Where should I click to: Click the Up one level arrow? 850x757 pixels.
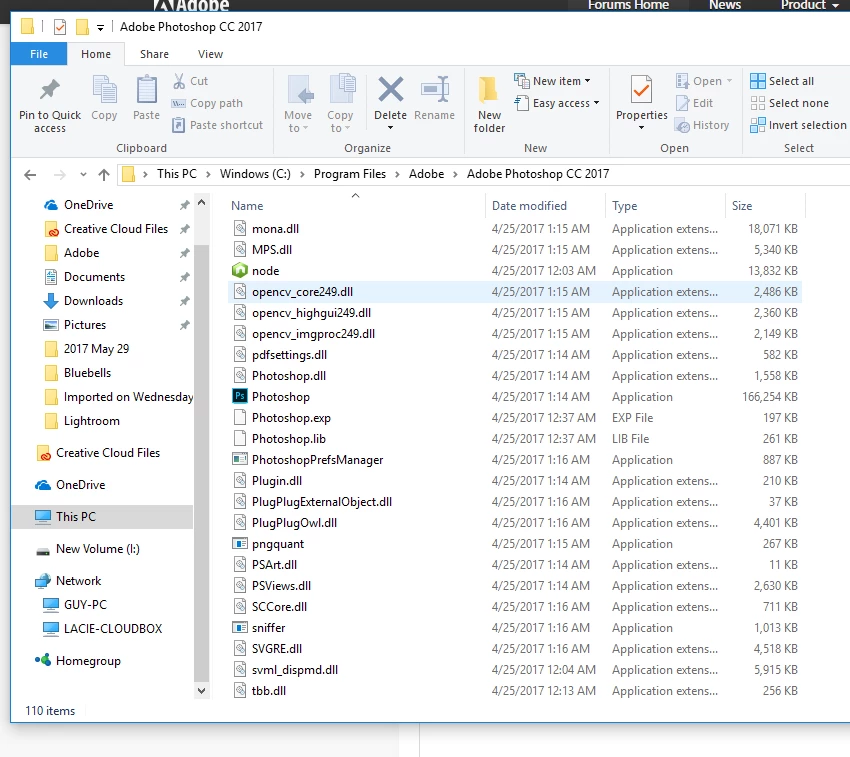point(104,175)
